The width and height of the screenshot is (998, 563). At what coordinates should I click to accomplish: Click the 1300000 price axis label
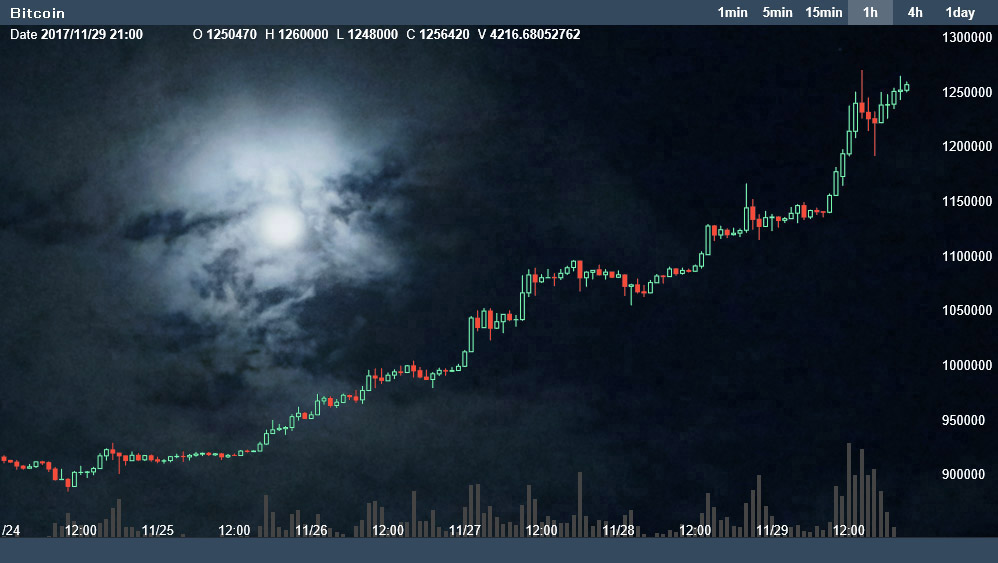coord(967,38)
